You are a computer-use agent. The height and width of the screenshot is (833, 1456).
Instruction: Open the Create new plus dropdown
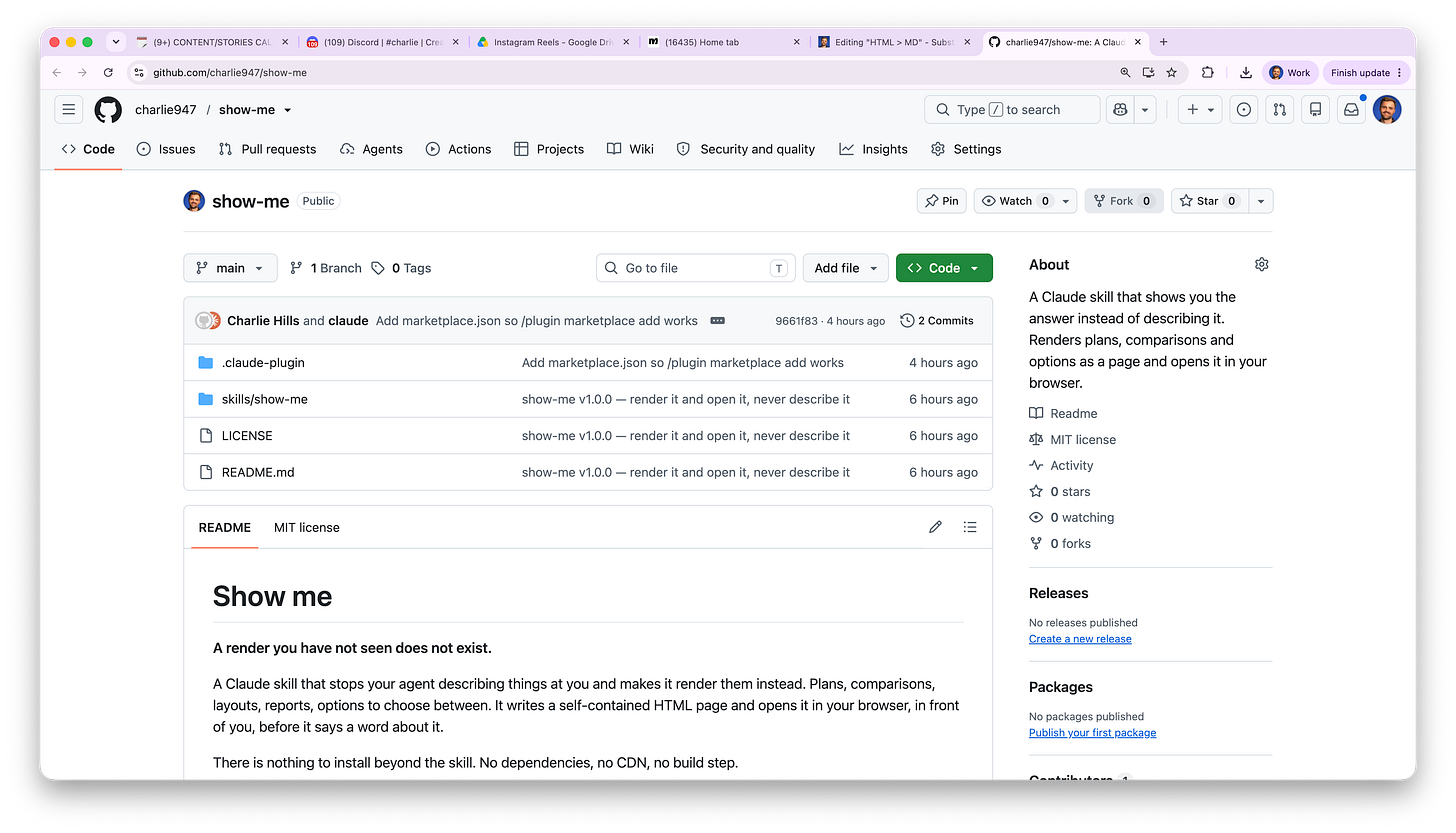[x=1200, y=110]
